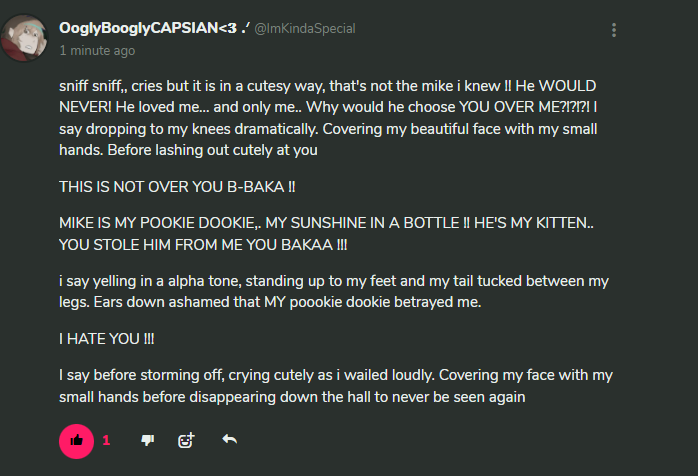Open OoglyBooglyCAPSIAN<3 display name profile

[154, 28]
